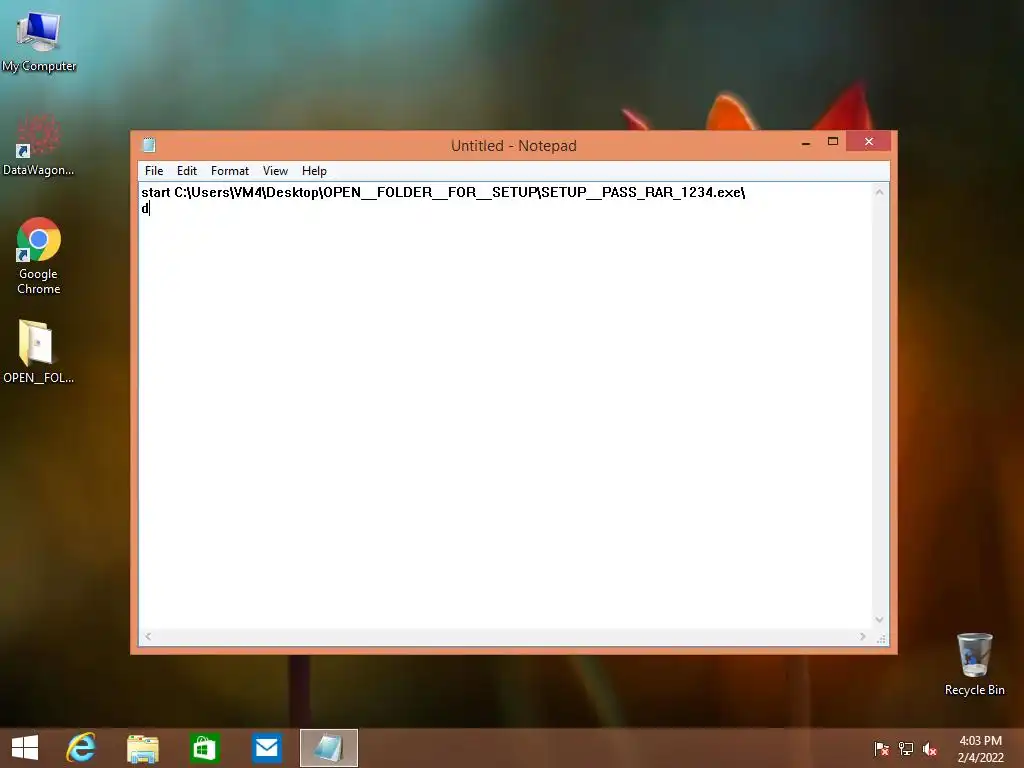The height and width of the screenshot is (768, 1024).
Task: Click the vertical scrollbar down arrow
Action: [880, 620]
